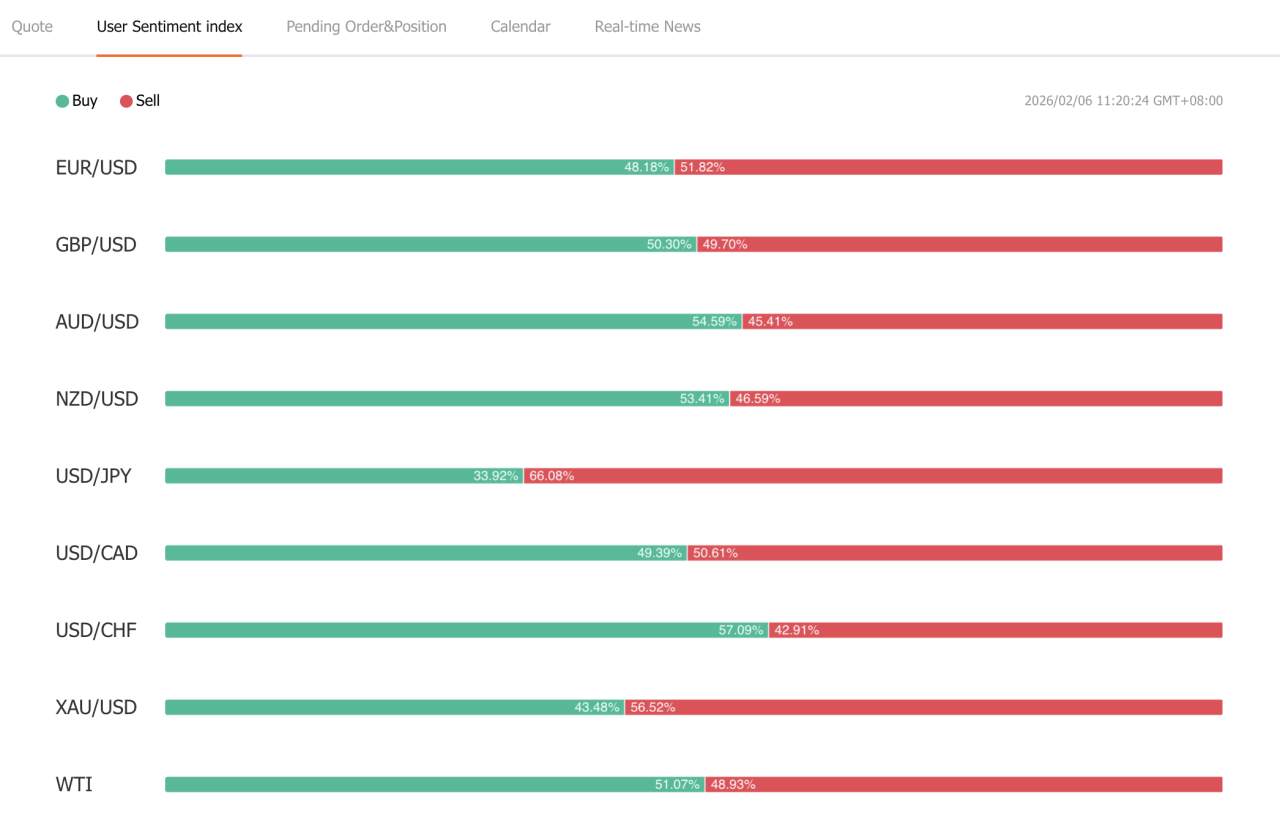
Task: Click the WTI pair label
Action: click(x=74, y=784)
